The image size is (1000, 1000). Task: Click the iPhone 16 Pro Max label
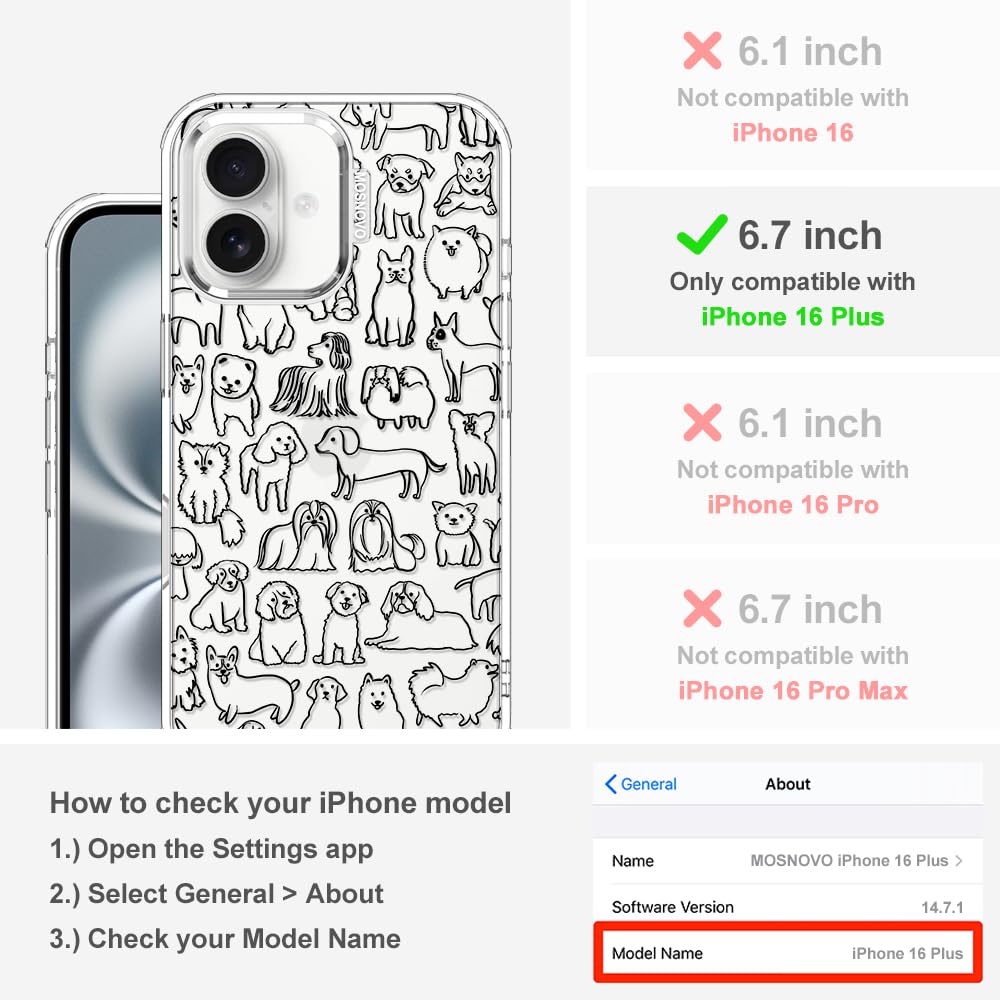tap(793, 691)
